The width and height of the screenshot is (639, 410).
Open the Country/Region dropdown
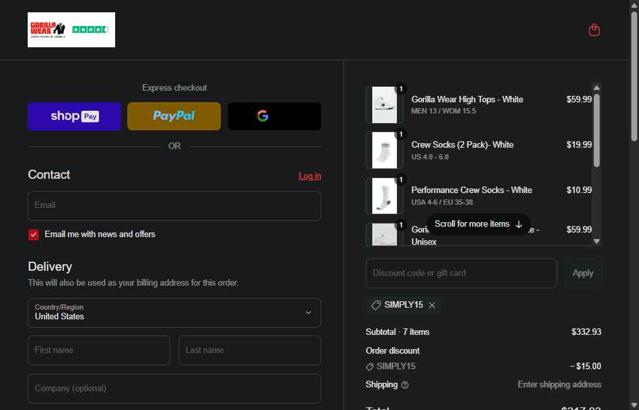174,313
